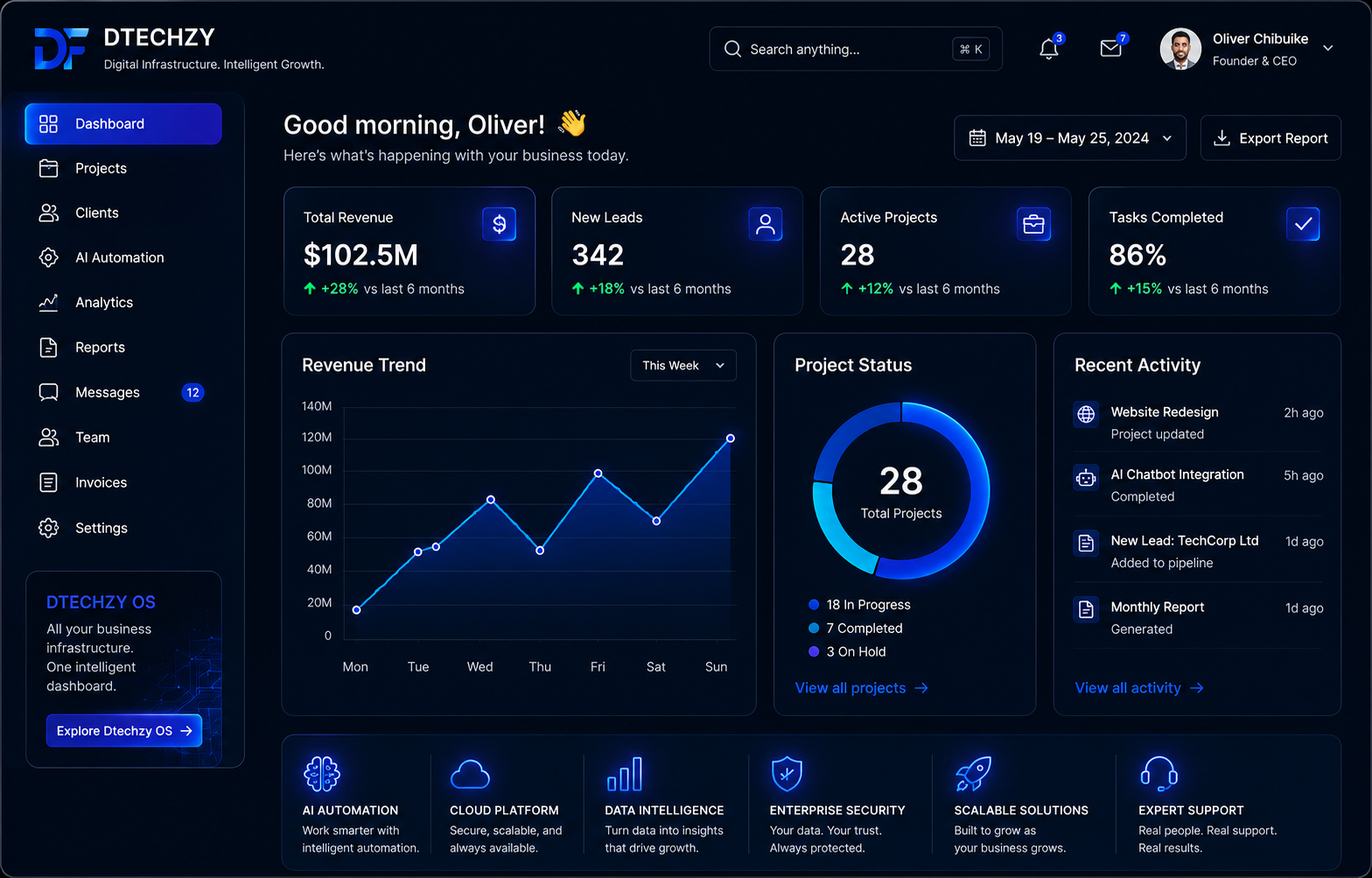Click the AI Chatbot Integration robot icon
The height and width of the screenshot is (878, 1372).
click(1086, 478)
